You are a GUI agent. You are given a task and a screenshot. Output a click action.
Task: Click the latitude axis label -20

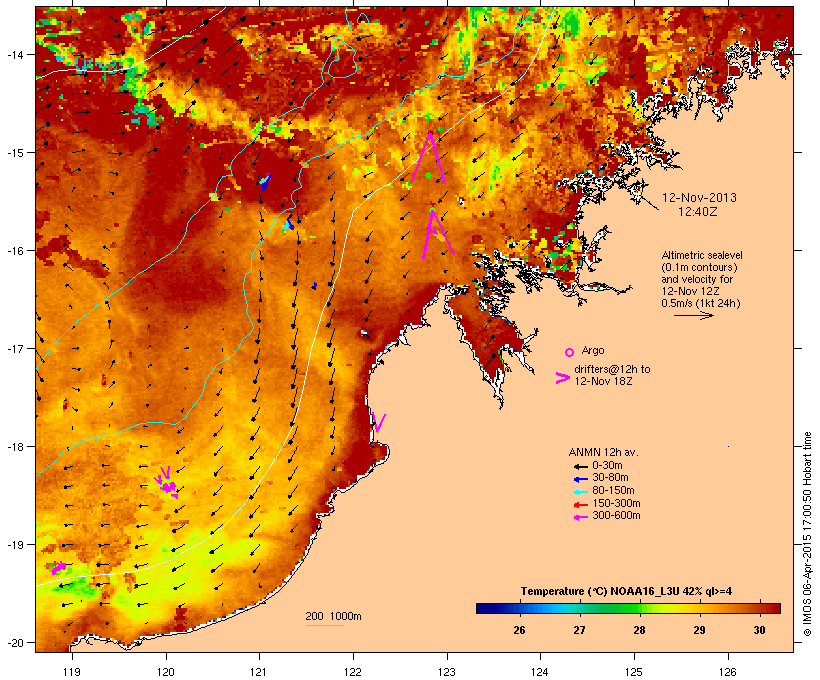point(15,643)
